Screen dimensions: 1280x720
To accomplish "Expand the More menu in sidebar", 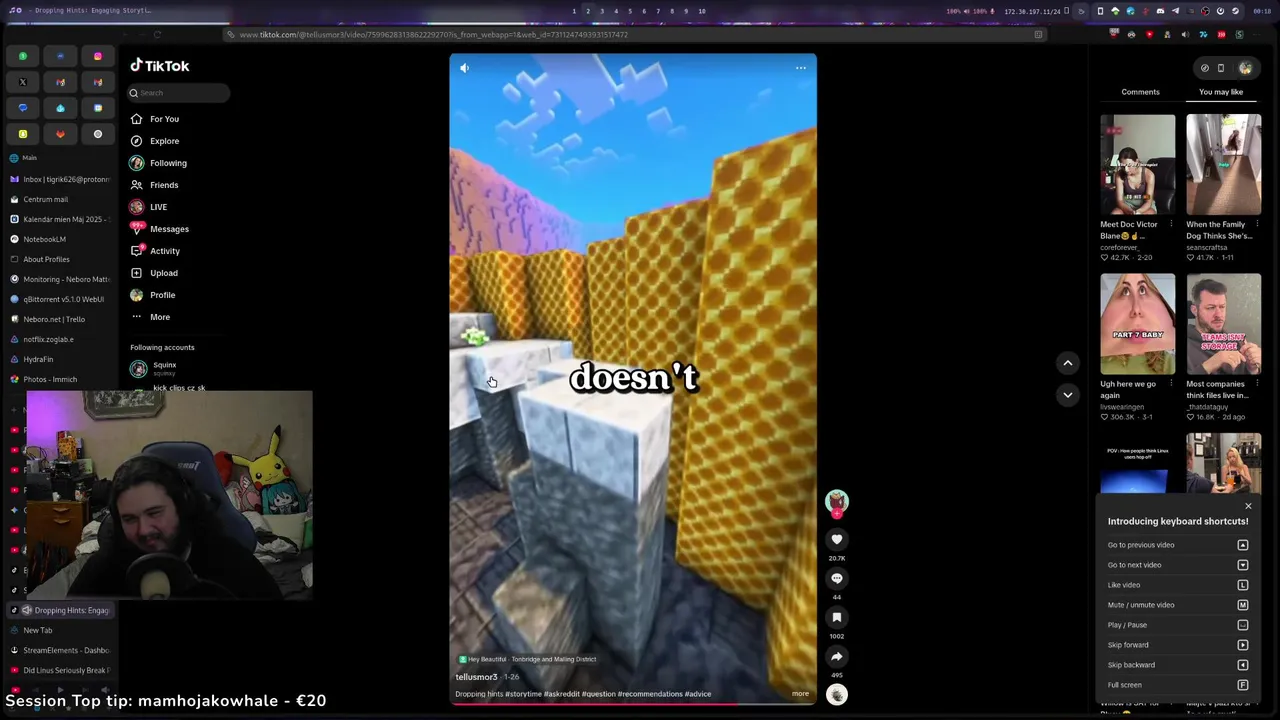I will point(151,317).
